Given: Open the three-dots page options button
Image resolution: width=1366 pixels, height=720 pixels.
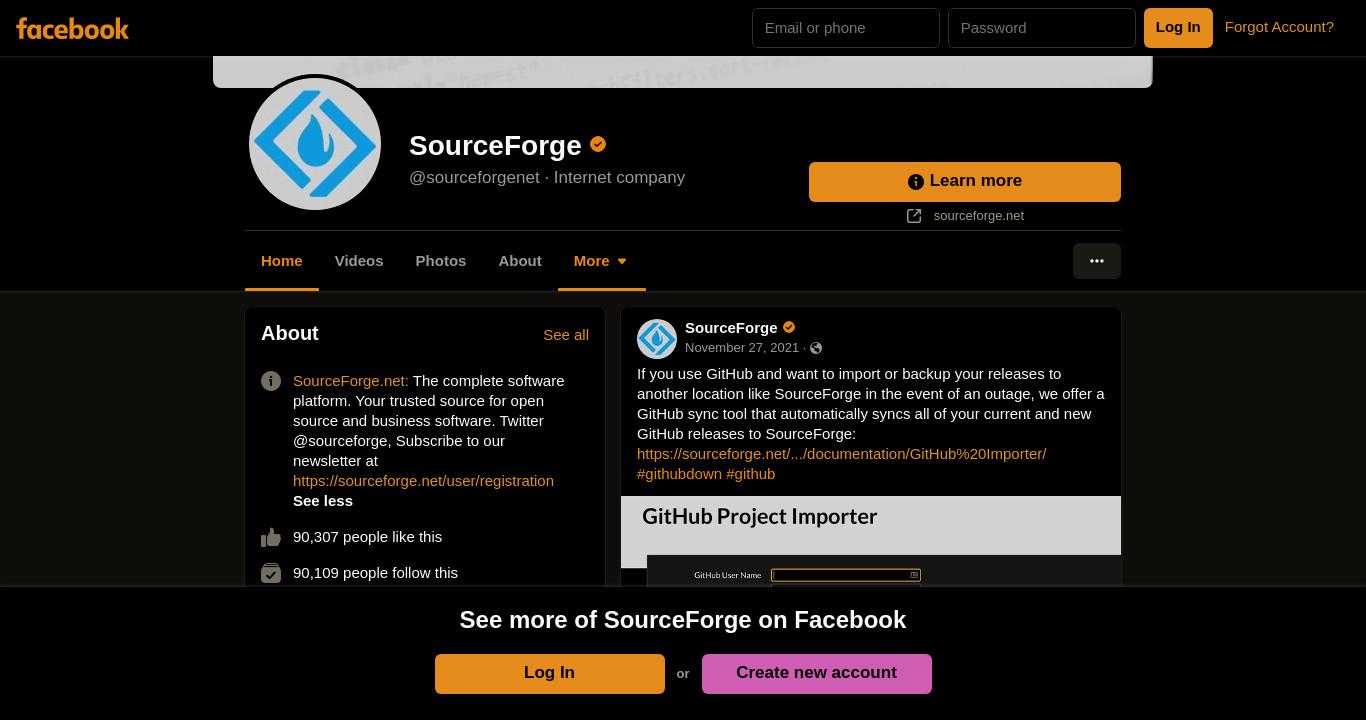Looking at the screenshot, I should coord(1097,261).
